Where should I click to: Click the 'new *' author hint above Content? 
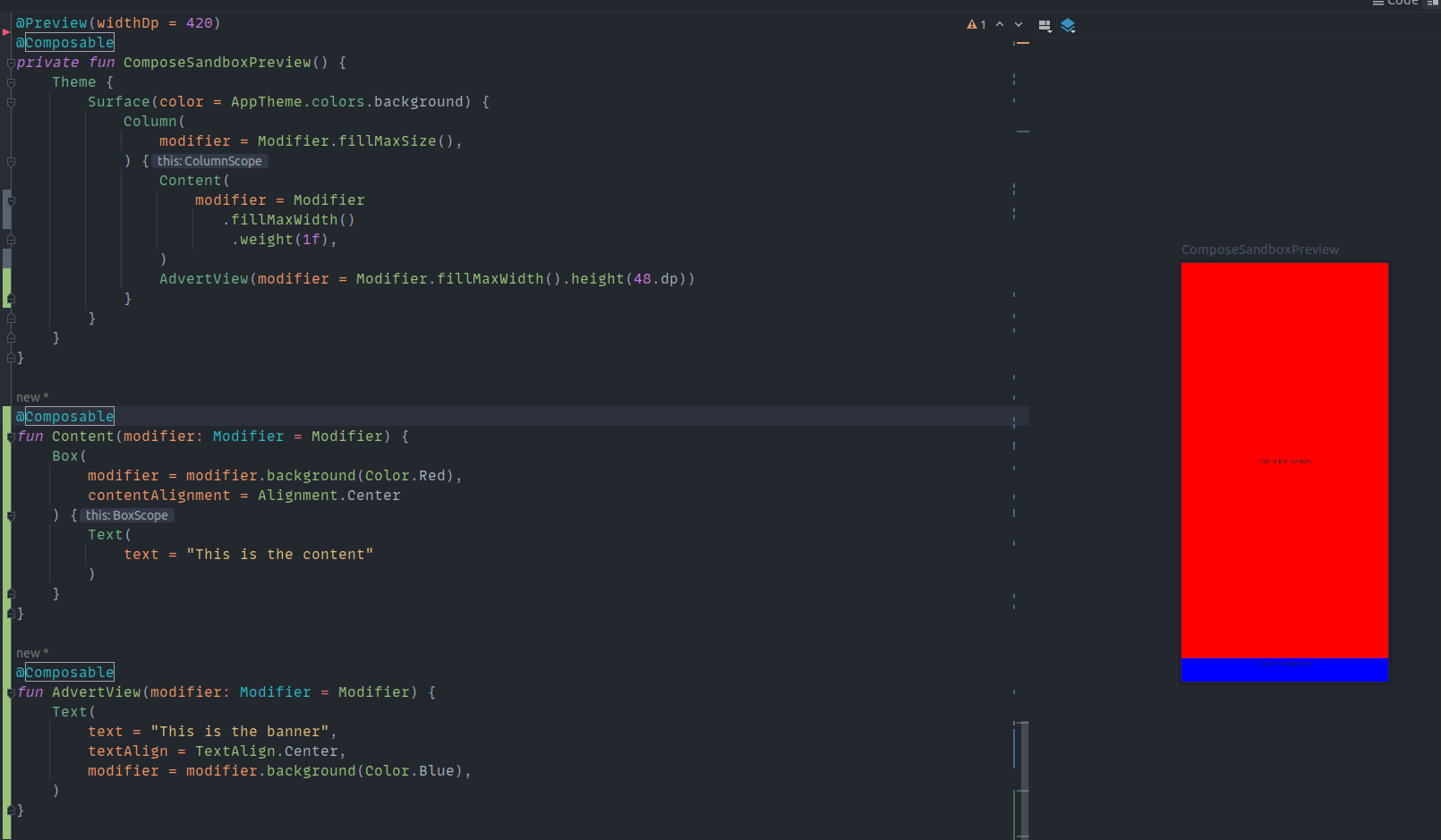[x=32, y=397]
